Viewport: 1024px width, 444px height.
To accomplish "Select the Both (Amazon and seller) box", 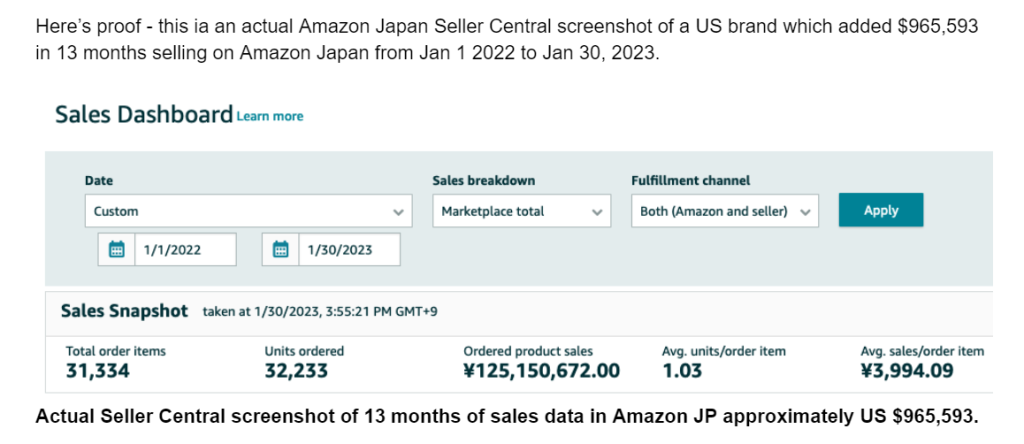I will click(725, 211).
